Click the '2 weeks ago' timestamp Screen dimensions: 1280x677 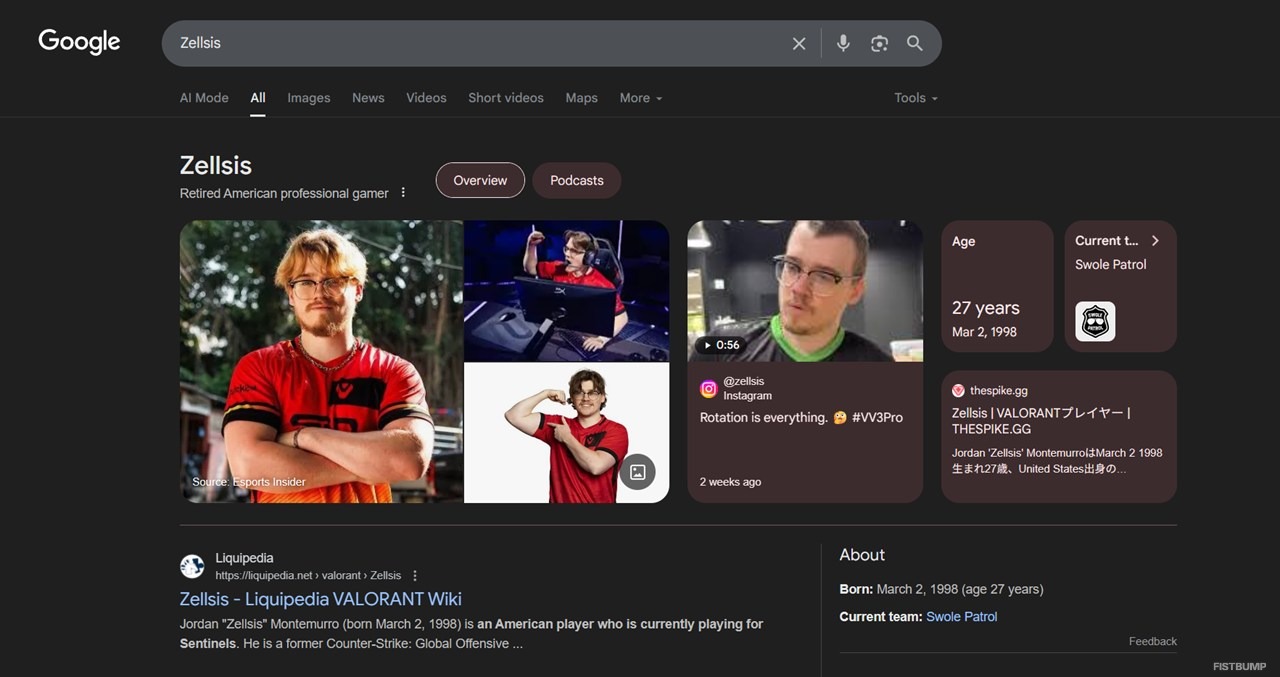(730, 482)
